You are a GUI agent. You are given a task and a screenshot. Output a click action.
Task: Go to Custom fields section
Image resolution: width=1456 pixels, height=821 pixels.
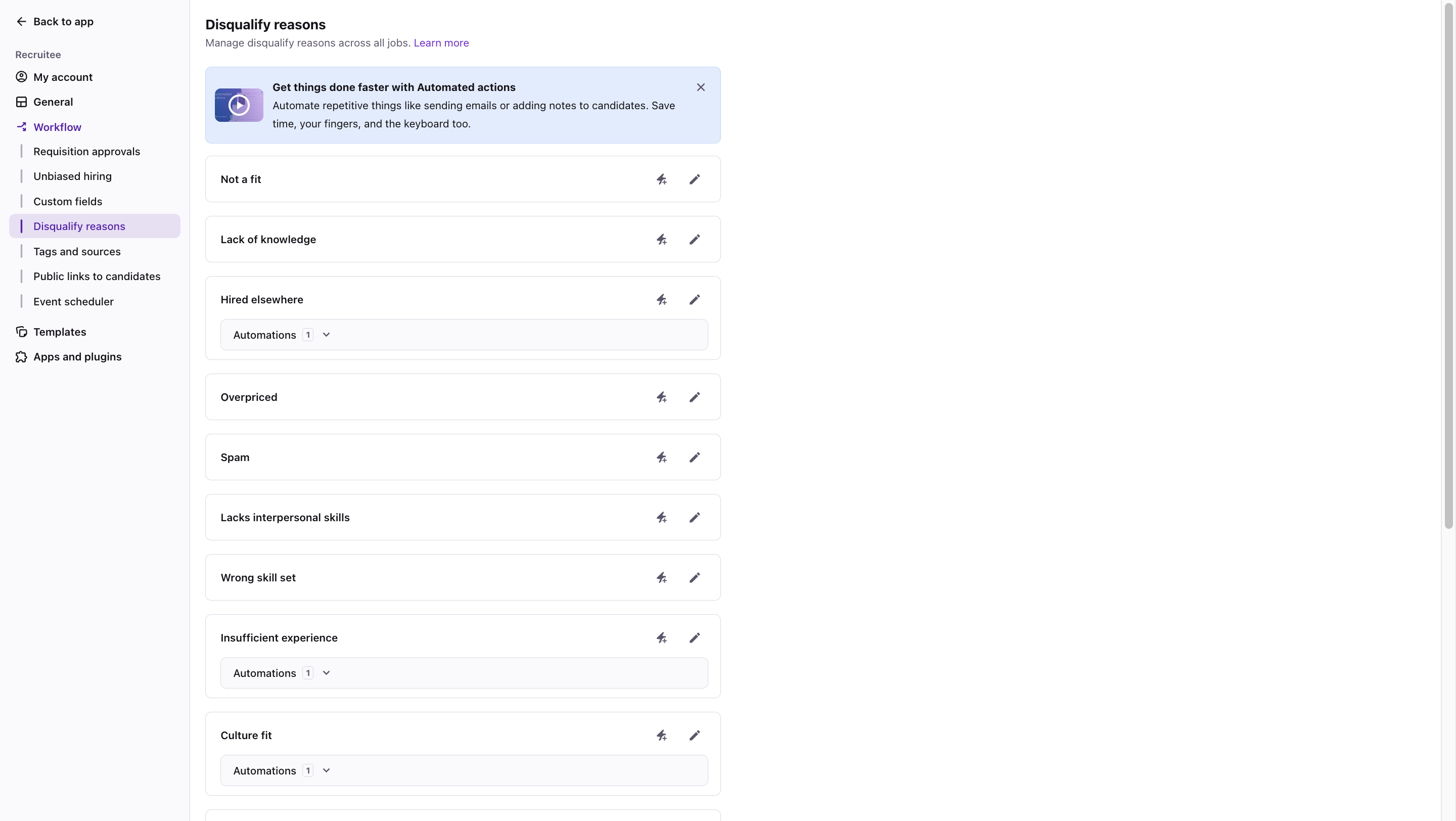(x=68, y=201)
